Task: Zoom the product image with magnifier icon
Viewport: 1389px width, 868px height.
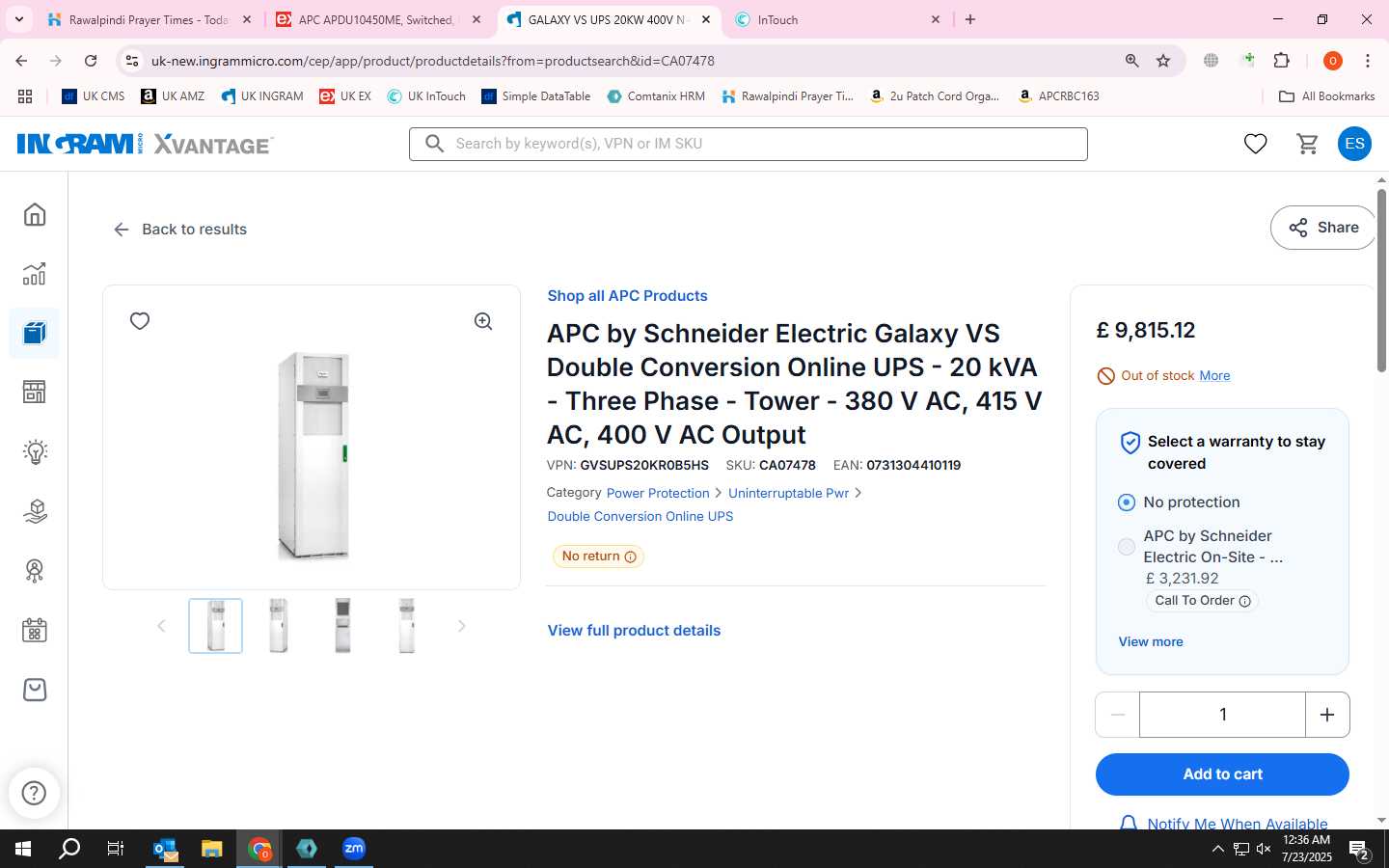Action: [x=483, y=321]
